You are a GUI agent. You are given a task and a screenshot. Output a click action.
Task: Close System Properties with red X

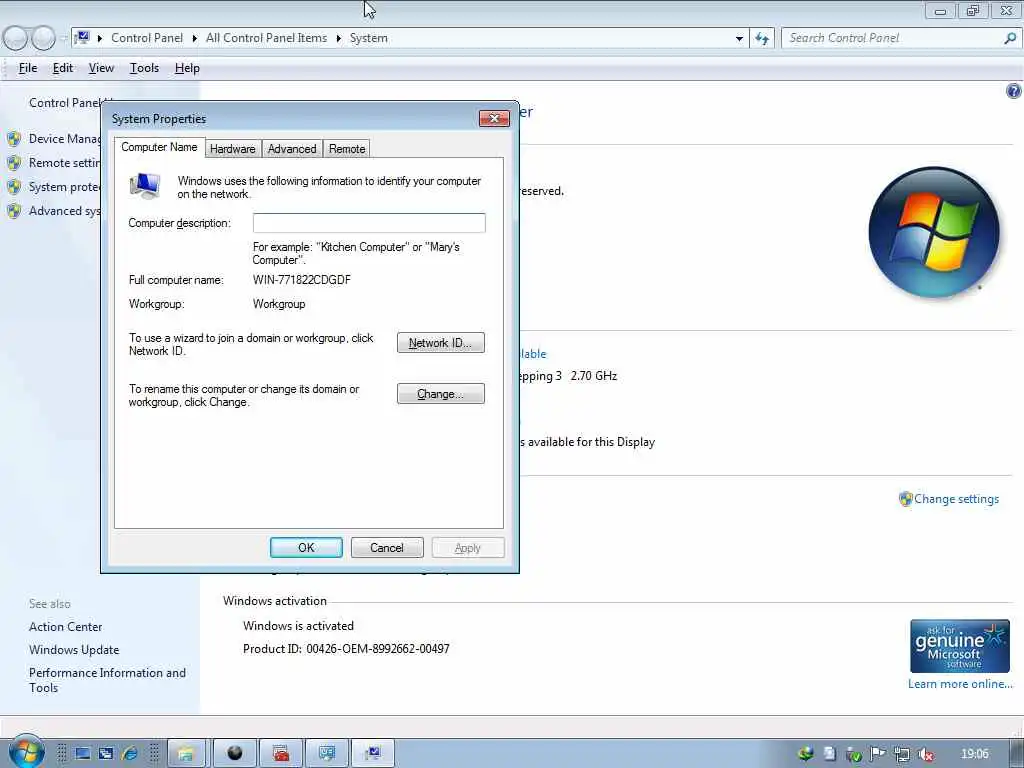494,118
